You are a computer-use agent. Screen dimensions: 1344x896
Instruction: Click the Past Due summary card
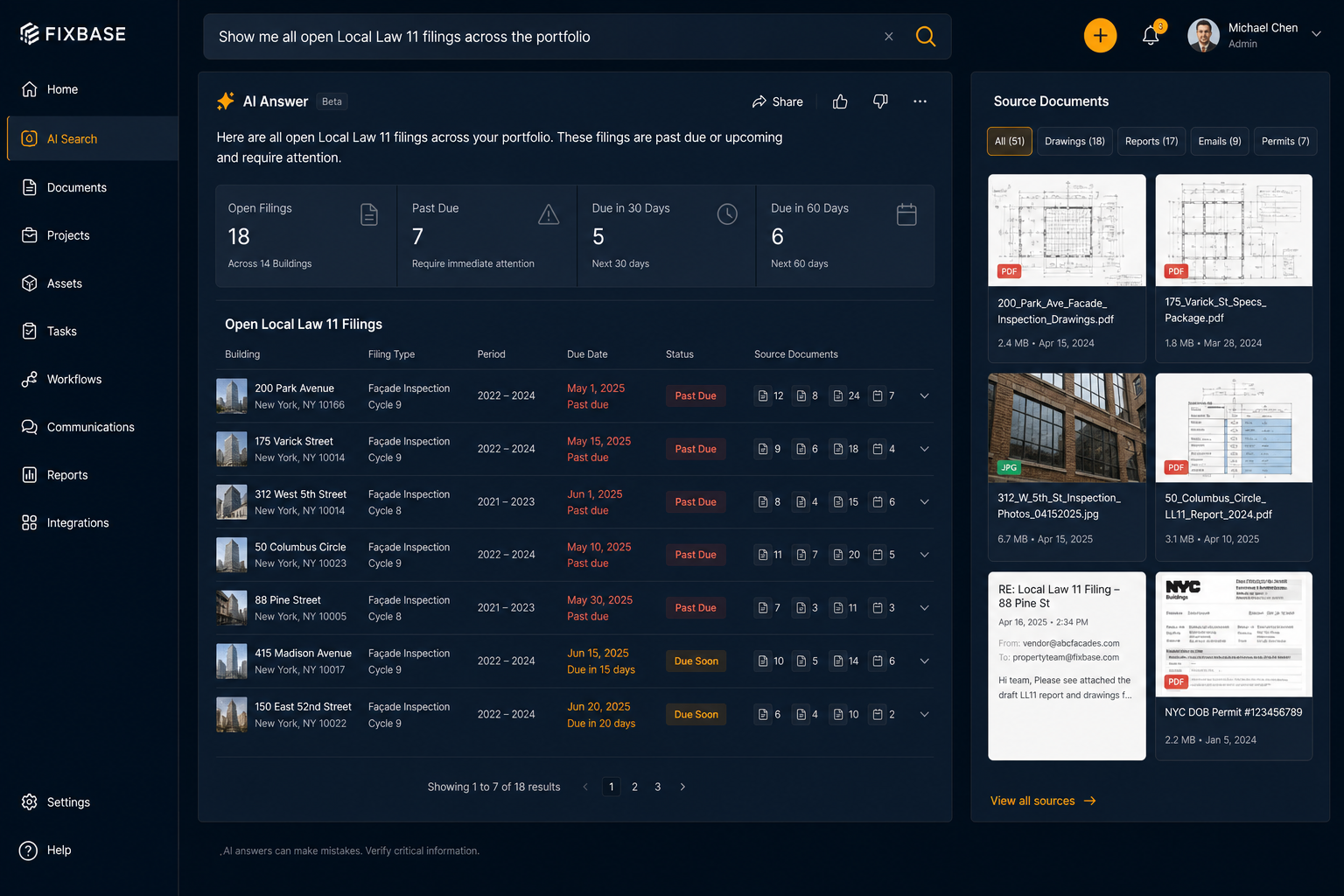tap(486, 236)
